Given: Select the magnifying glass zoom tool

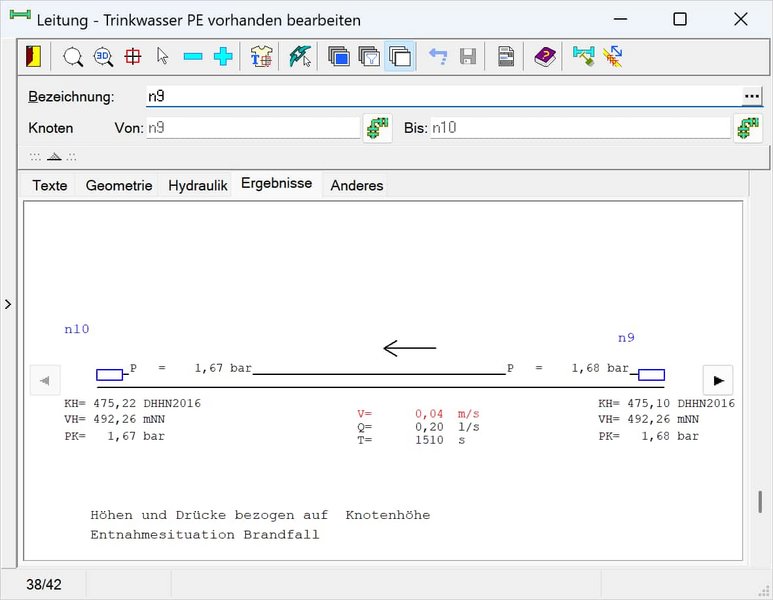Looking at the screenshot, I should coord(73,57).
